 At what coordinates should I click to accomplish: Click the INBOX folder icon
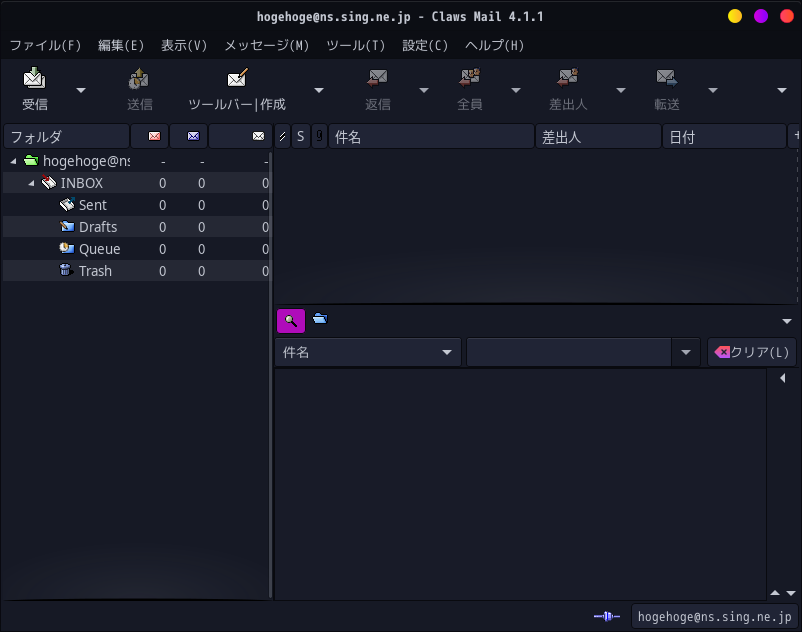tap(49, 183)
